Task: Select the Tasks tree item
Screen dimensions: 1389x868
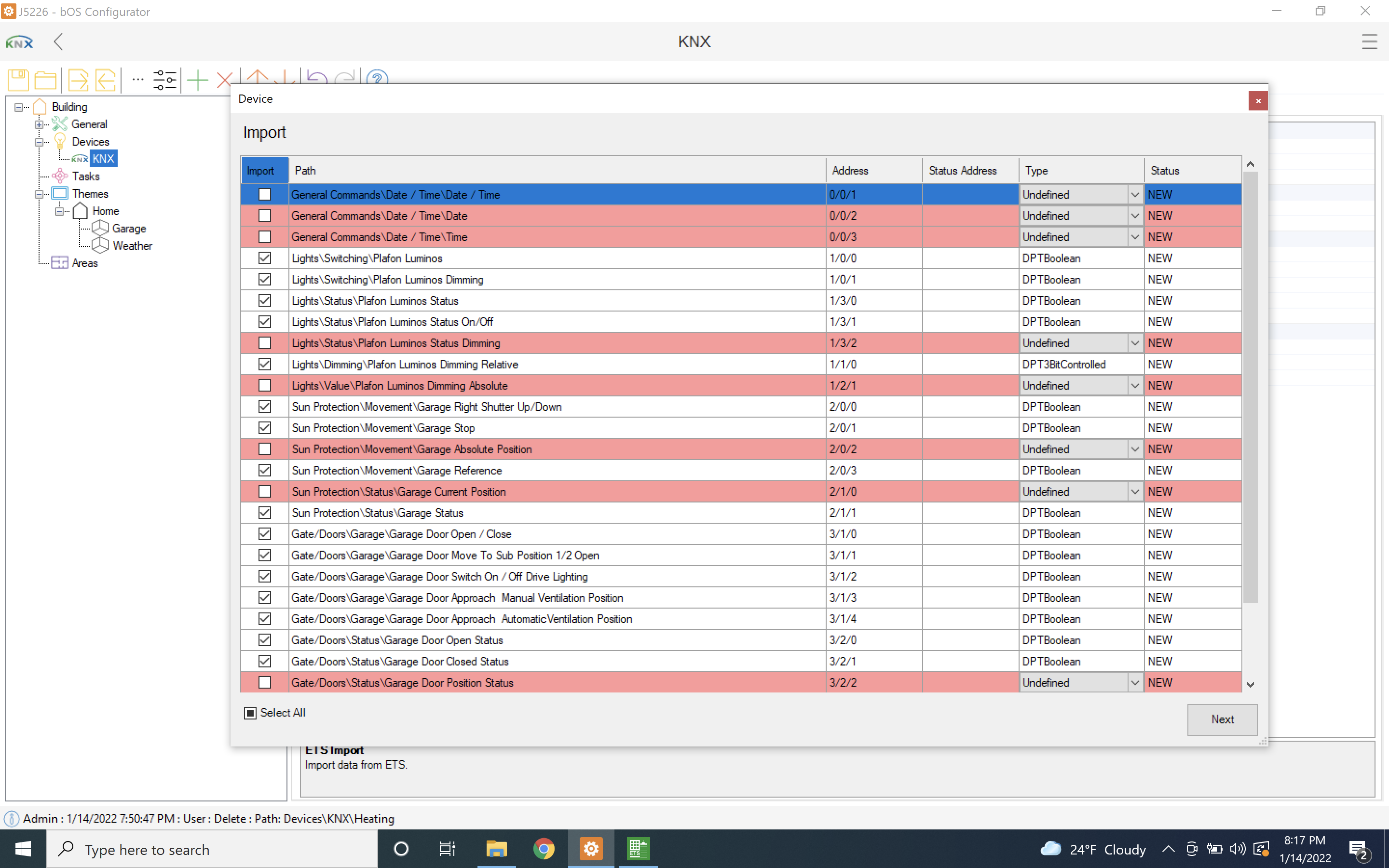Action: point(85,176)
